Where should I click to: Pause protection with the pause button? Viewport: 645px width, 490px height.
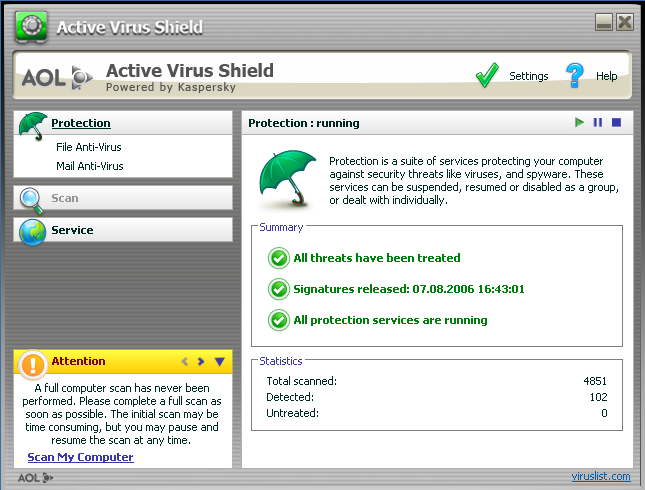coord(598,123)
